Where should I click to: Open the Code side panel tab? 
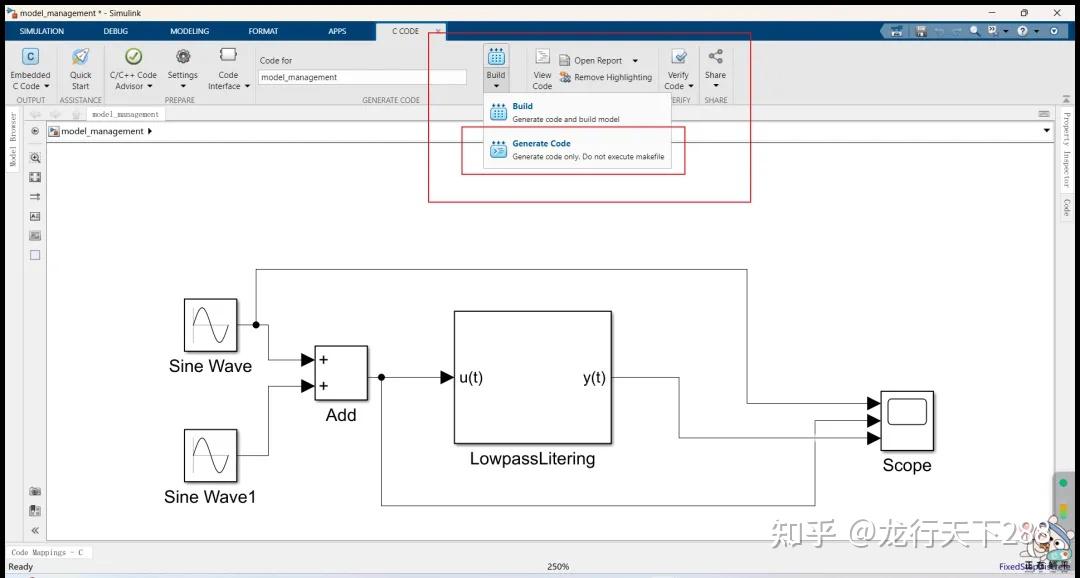1066,207
